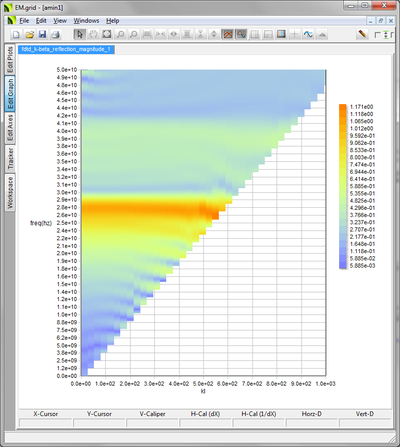400x447 pixels.
Task: Open the File menu
Action: pos(24,21)
